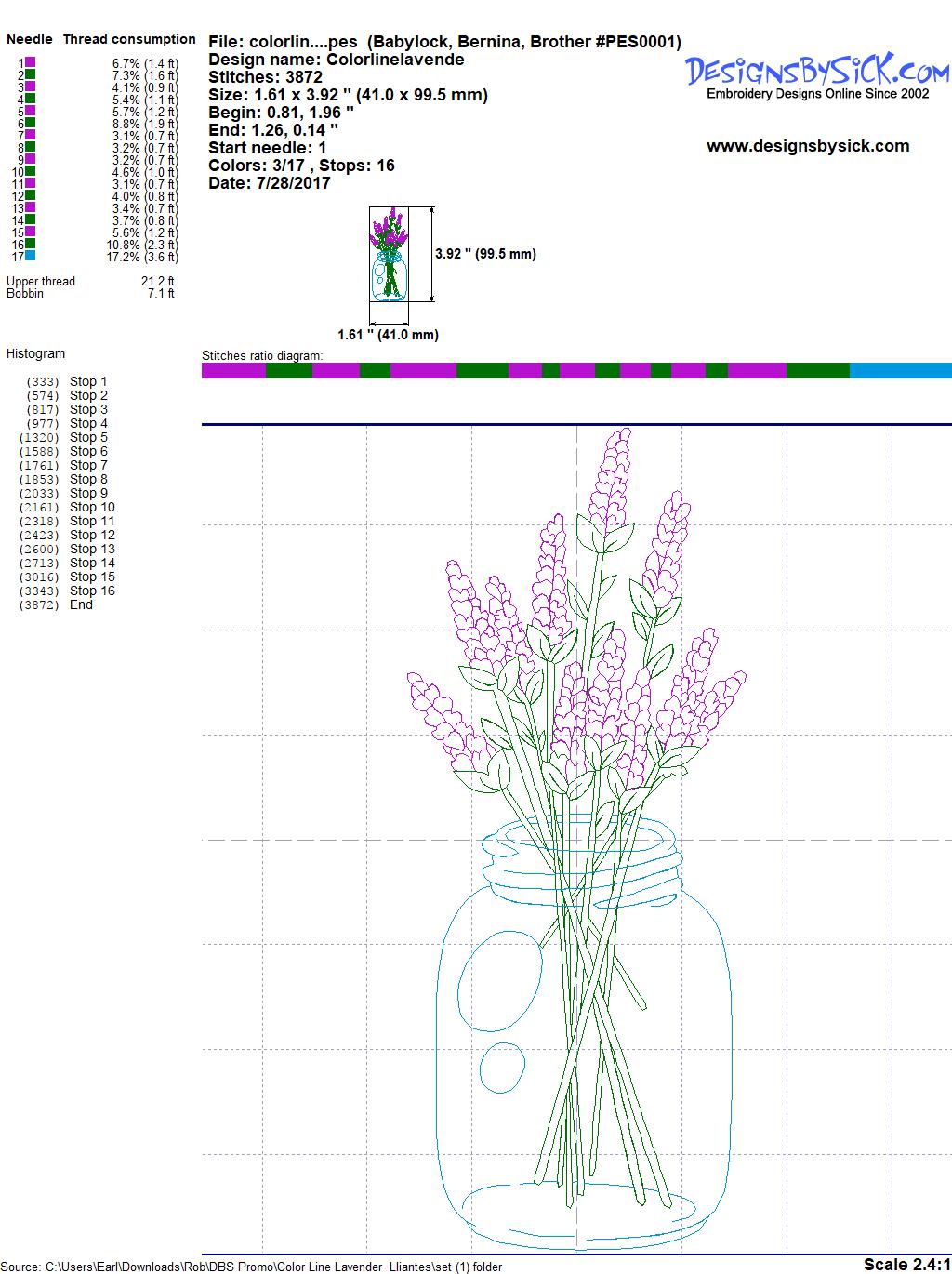Select Stop 1 in the histogram list

(88, 381)
